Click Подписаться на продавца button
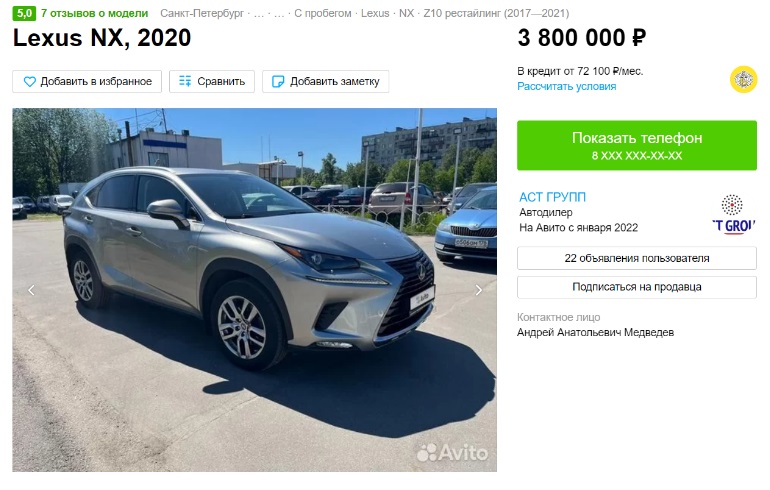This screenshot has width=770, height=490. (x=637, y=287)
